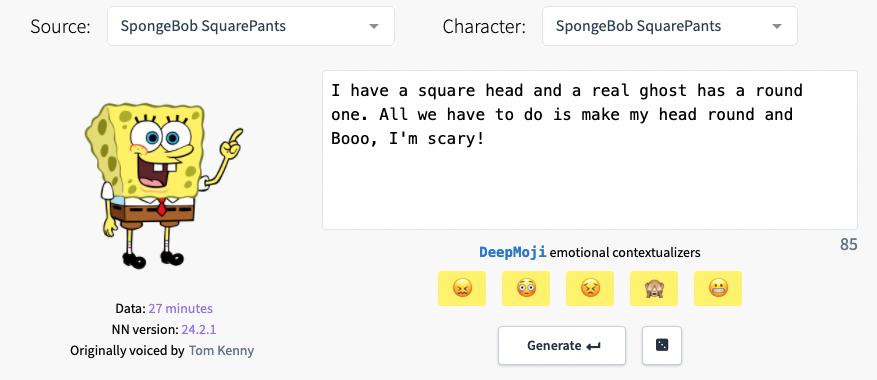This screenshot has height=380, width=877.
Task: Click the caret arrow in the Source dropdown
Action: coord(374,26)
